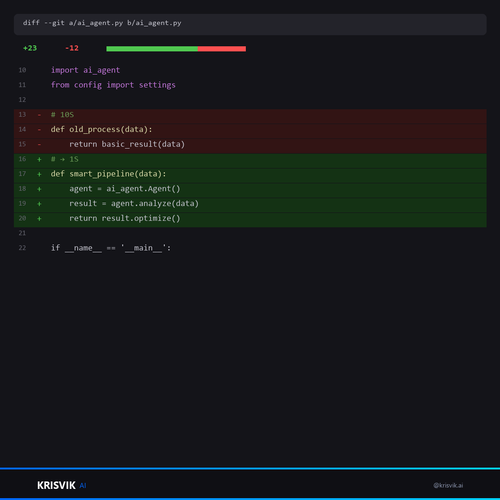Click line number 14 in gutter
The width and height of the screenshot is (500, 500).
point(22,129)
